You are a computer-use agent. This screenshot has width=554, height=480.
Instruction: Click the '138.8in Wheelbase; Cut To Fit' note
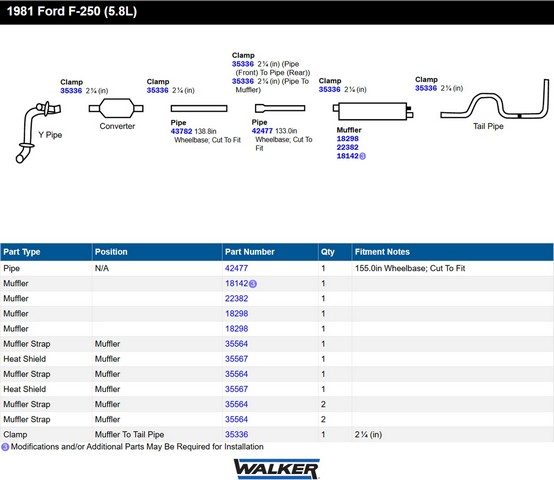207,136
